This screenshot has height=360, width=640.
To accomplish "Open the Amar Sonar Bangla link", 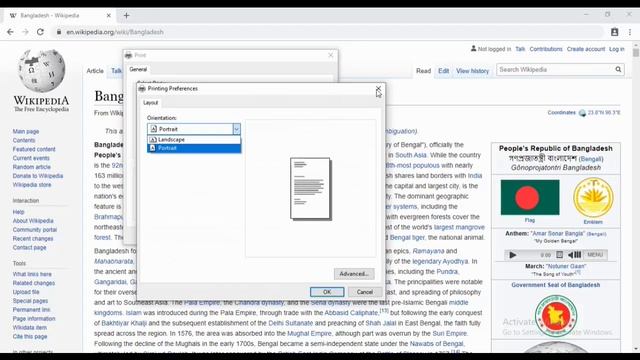I will pyautogui.click(x=557, y=234).
